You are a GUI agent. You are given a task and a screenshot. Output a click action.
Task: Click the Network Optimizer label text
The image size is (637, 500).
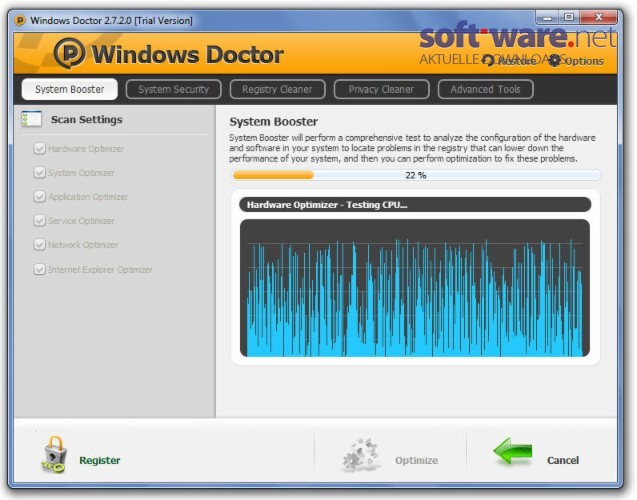[83, 245]
